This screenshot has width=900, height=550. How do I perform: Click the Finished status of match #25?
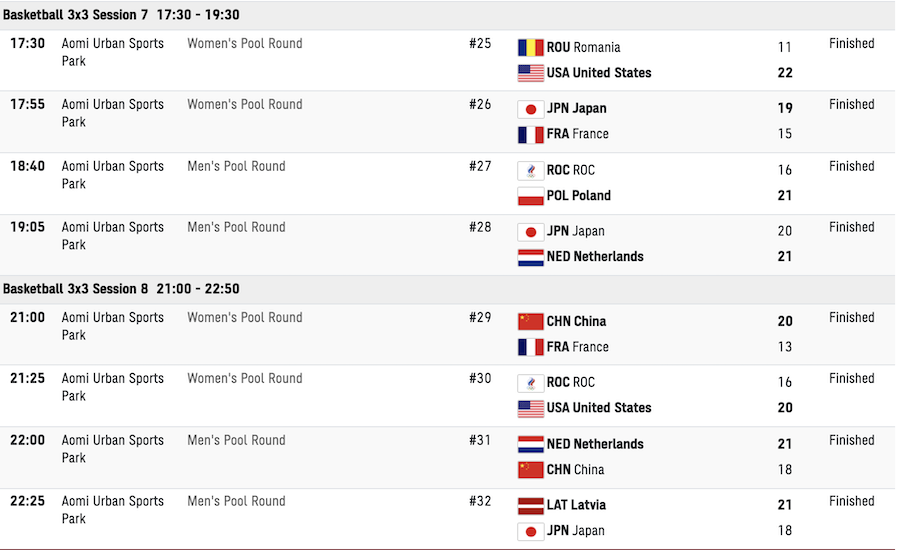[851, 44]
